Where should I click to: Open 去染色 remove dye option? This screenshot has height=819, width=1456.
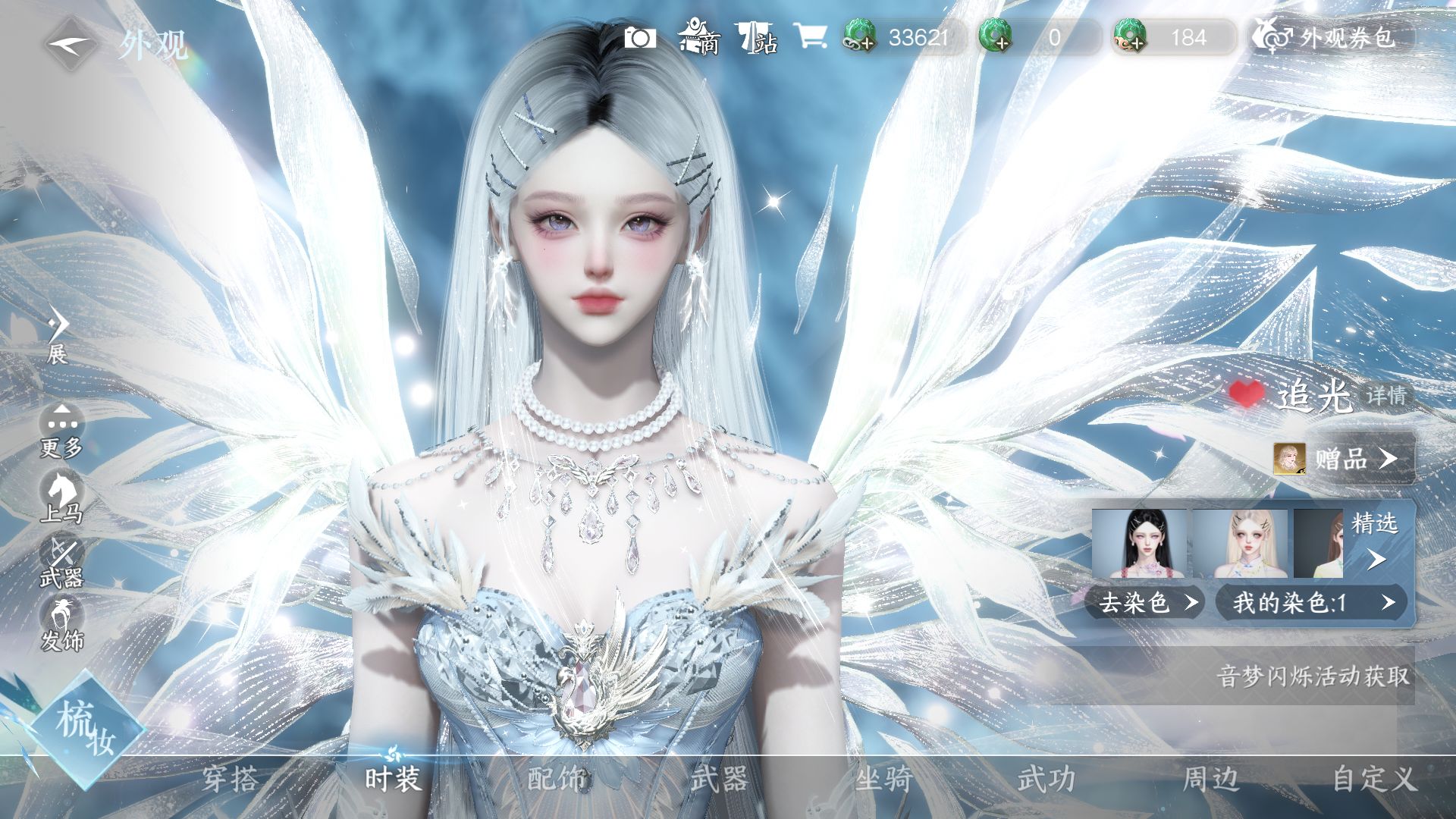point(1145,603)
